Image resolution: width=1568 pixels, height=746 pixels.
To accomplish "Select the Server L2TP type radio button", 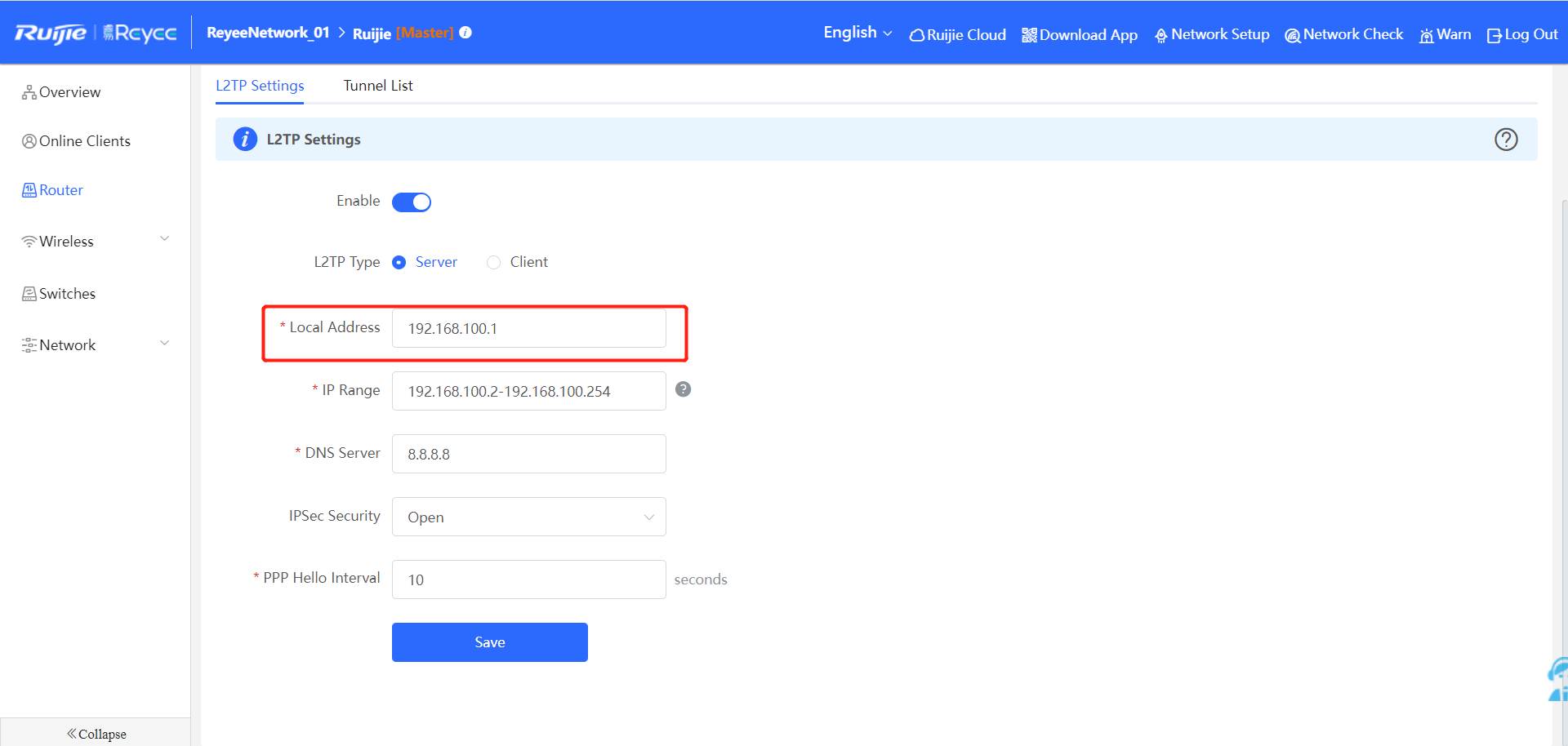I will (x=399, y=262).
